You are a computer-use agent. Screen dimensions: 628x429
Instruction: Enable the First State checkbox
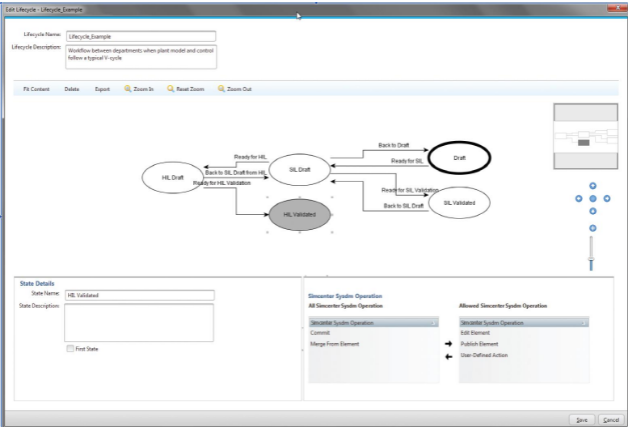69,349
